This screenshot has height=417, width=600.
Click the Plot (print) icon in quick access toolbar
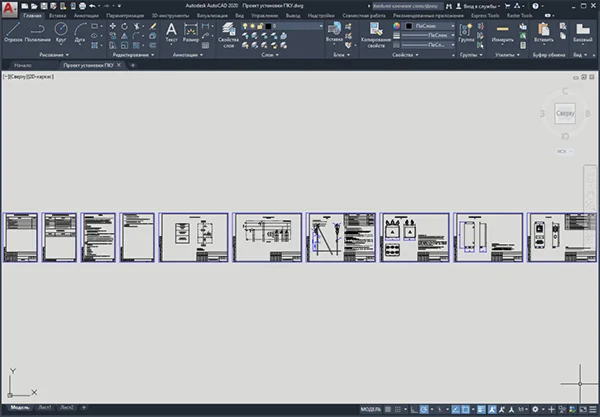82,6
